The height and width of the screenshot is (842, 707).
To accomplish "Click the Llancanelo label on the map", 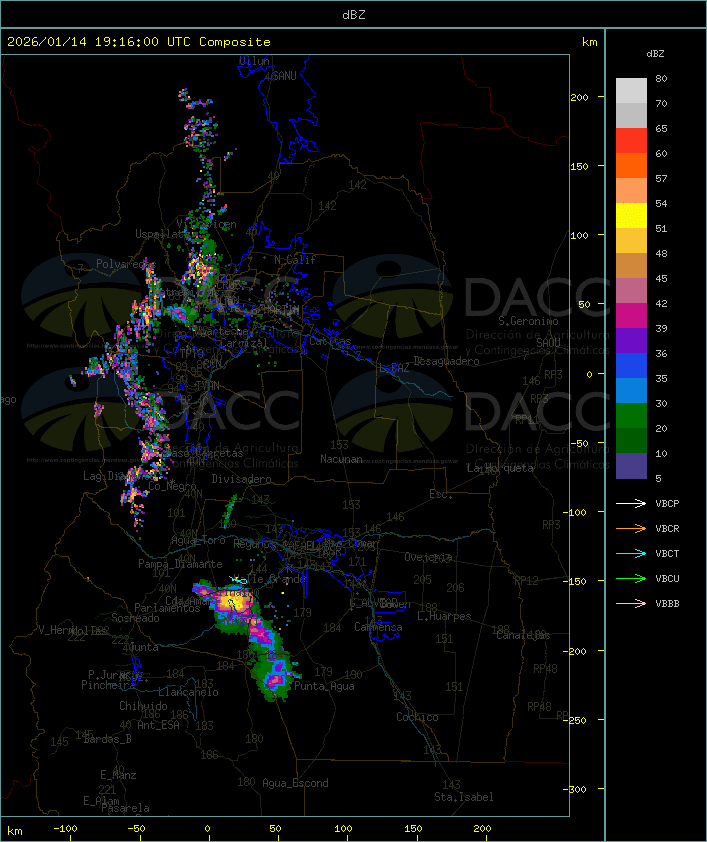I will [x=188, y=692].
